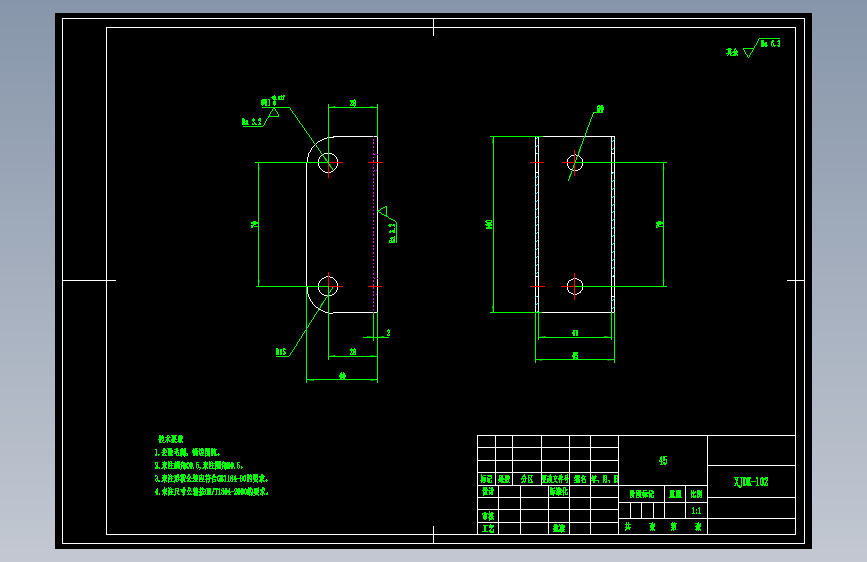Pick the 140 height dimension on right view
The image size is (867, 562).
tap(489, 224)
